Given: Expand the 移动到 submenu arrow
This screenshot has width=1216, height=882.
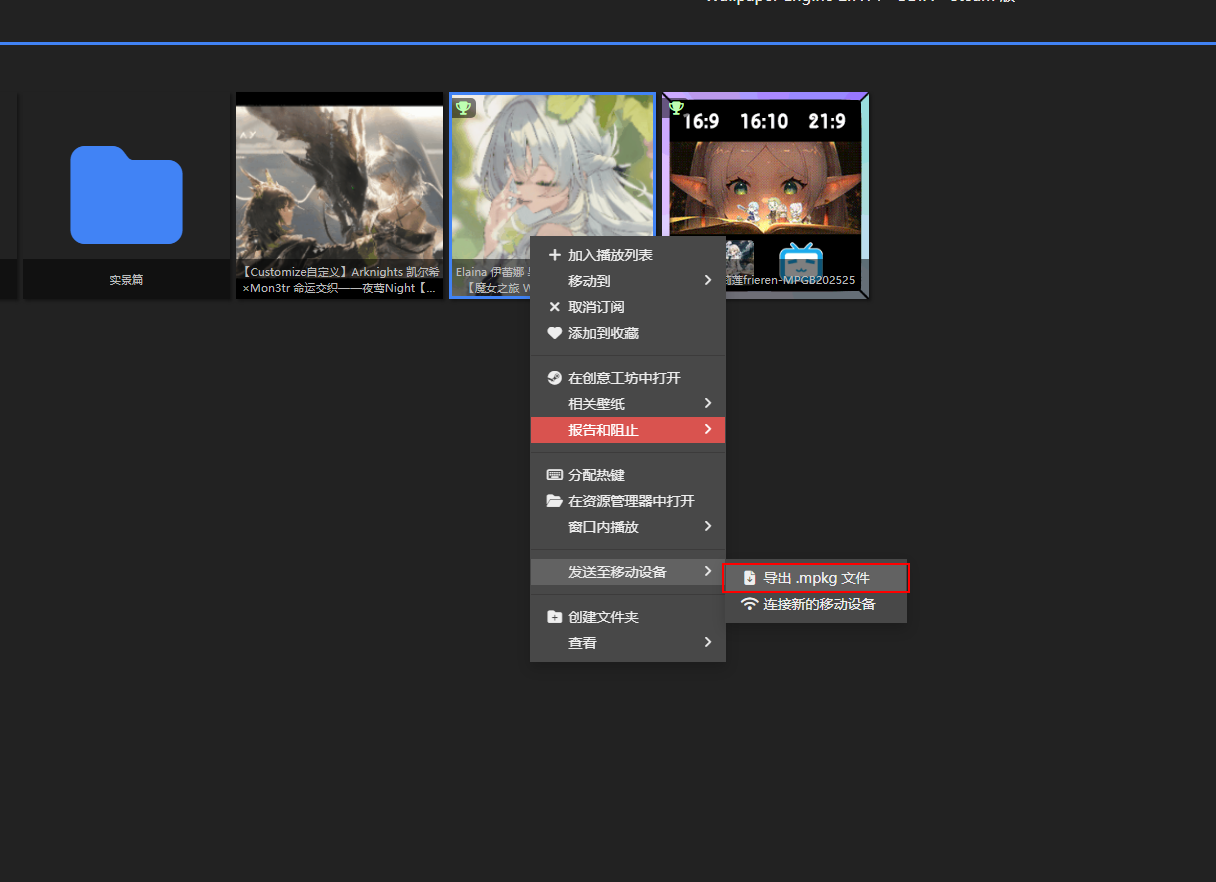Looking at the screenshot, I should point(708,281).
